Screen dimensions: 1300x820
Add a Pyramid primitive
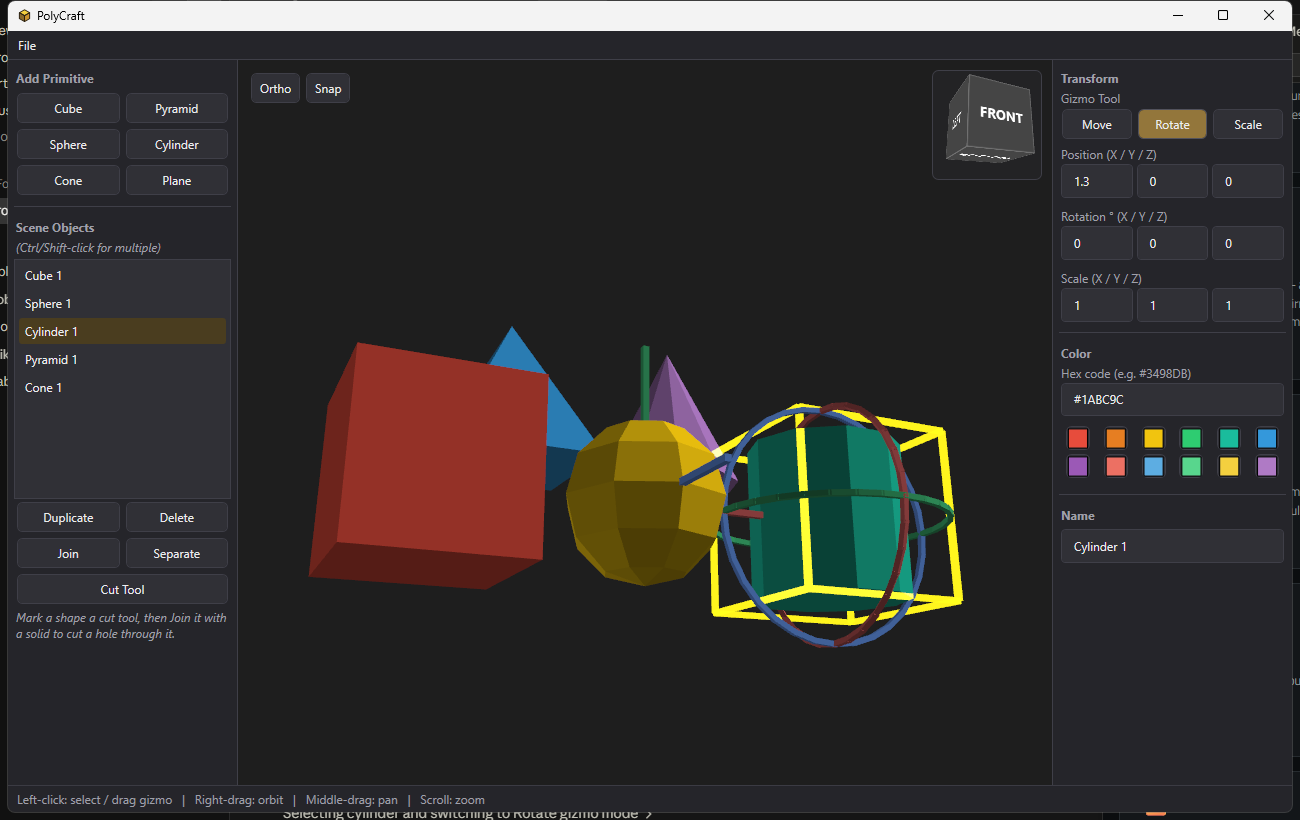click(177, 108)
